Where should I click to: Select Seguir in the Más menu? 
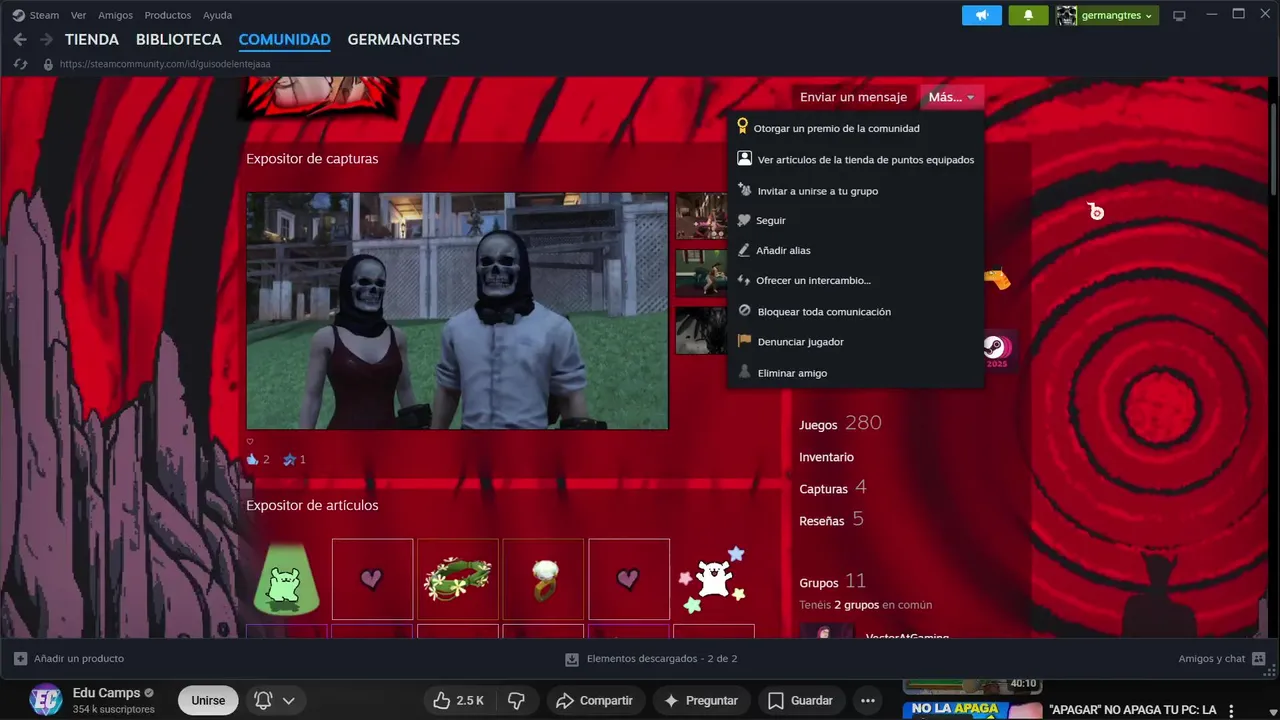tap(855, 220)
